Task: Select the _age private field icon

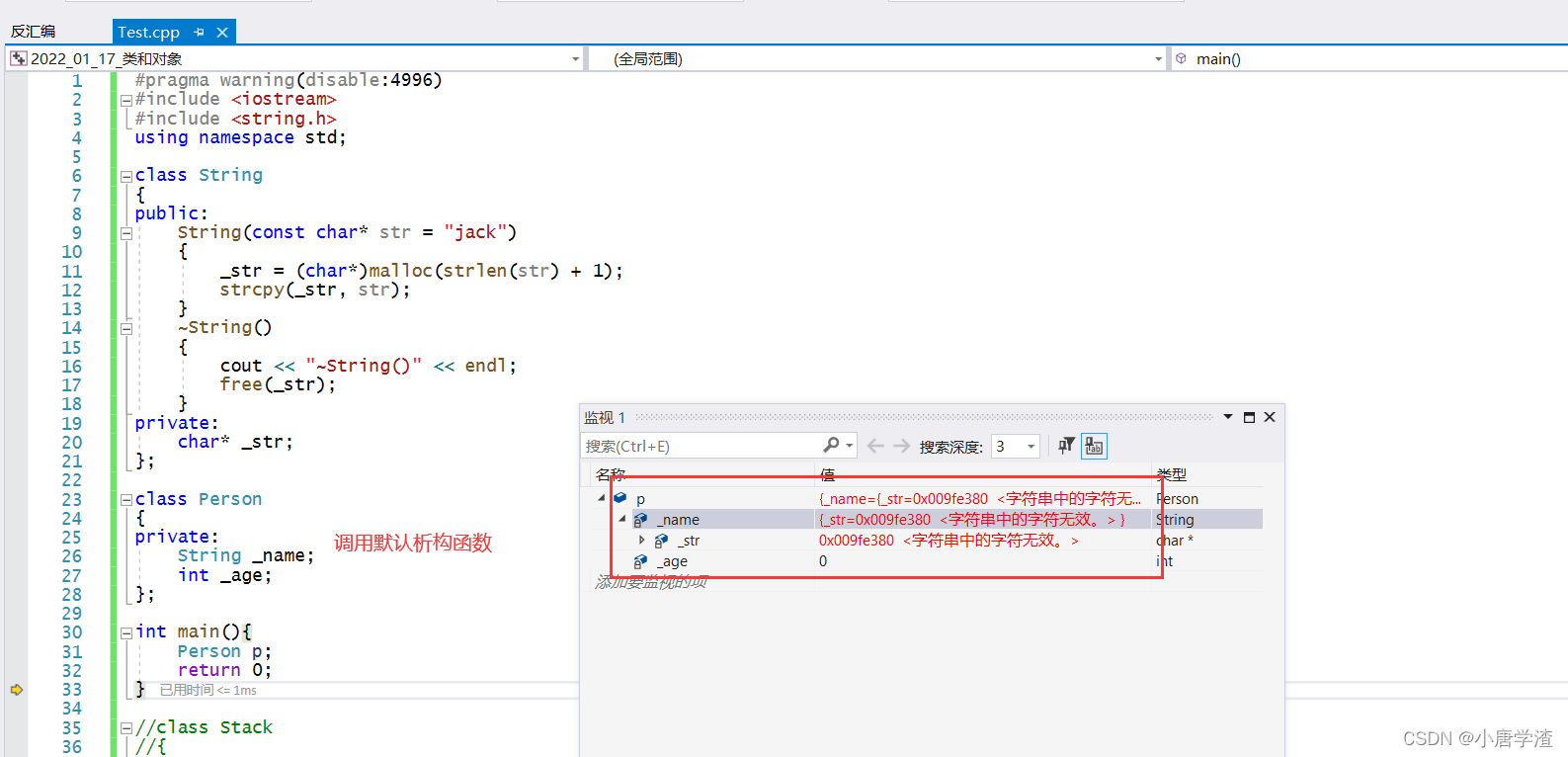Action: 640,560
